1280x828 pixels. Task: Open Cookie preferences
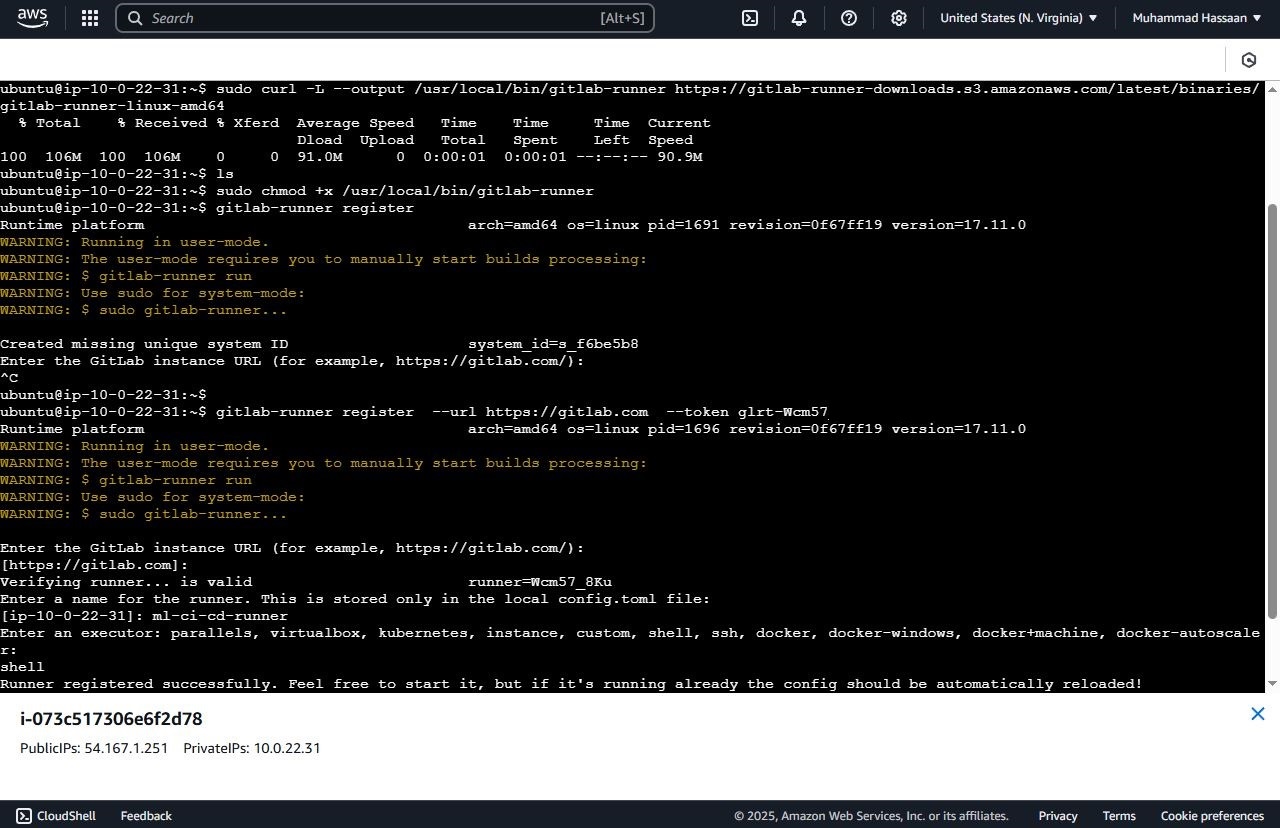click(x=1212, y=816)
